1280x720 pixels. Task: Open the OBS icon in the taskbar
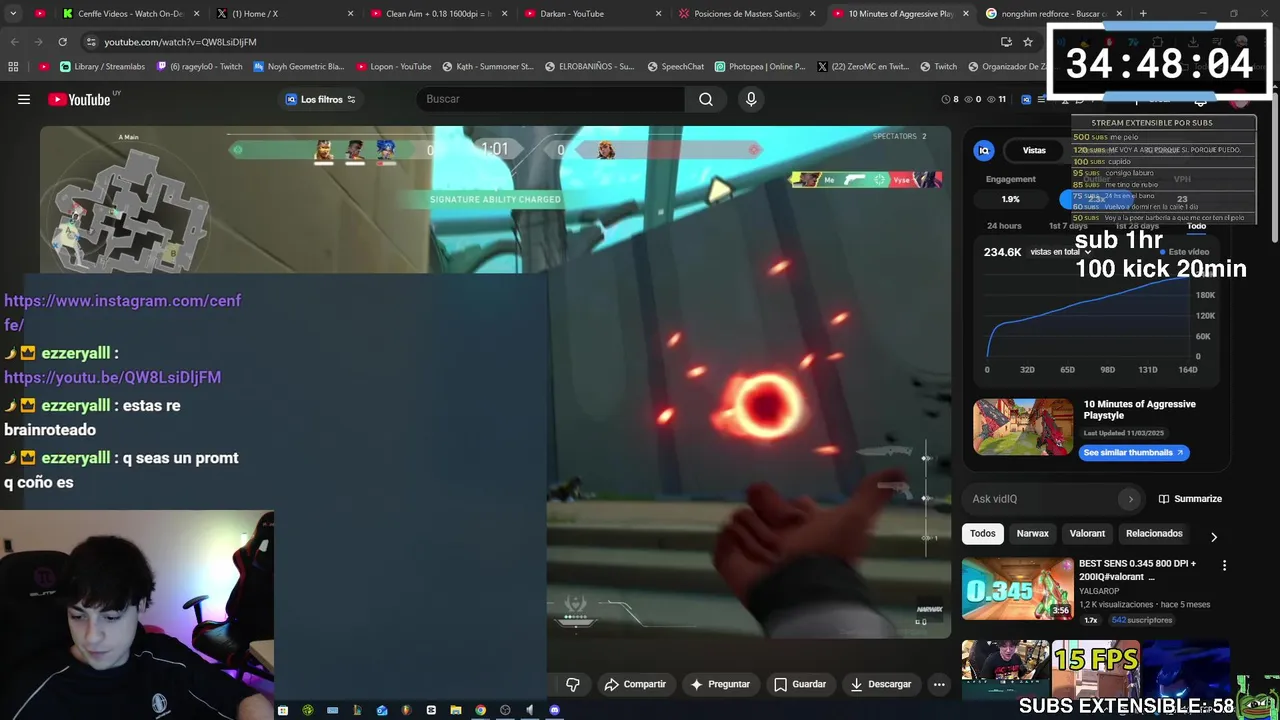[505, 710]
